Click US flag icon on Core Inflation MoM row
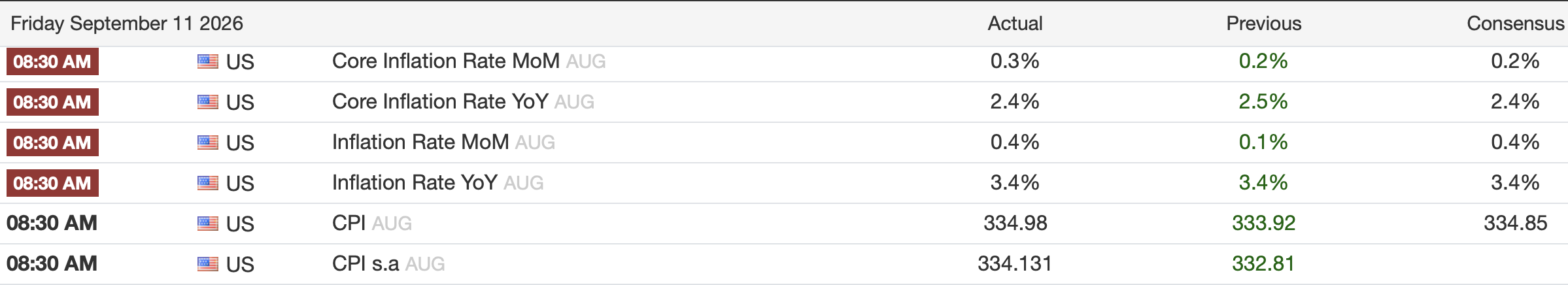This screenshot has width=1568, height=285. pos(208,62)
